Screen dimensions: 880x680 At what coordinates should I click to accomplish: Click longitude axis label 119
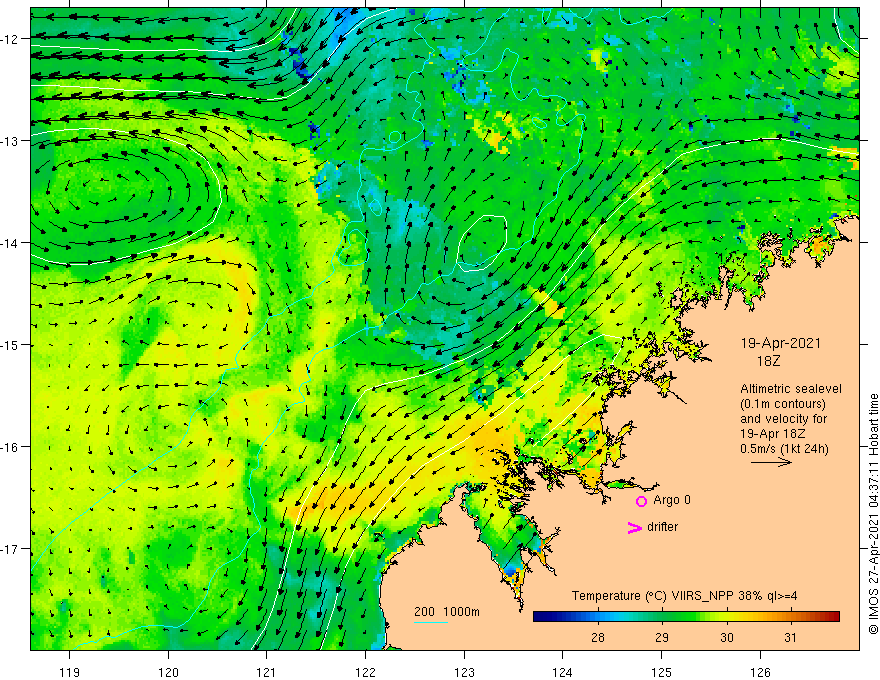[70, 672]
